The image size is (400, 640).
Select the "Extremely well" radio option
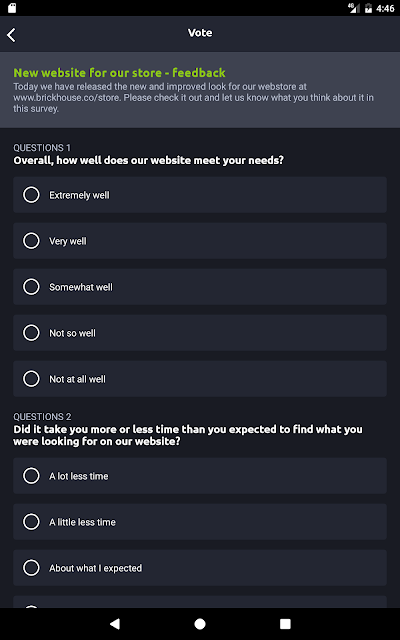tap(200, 195)
